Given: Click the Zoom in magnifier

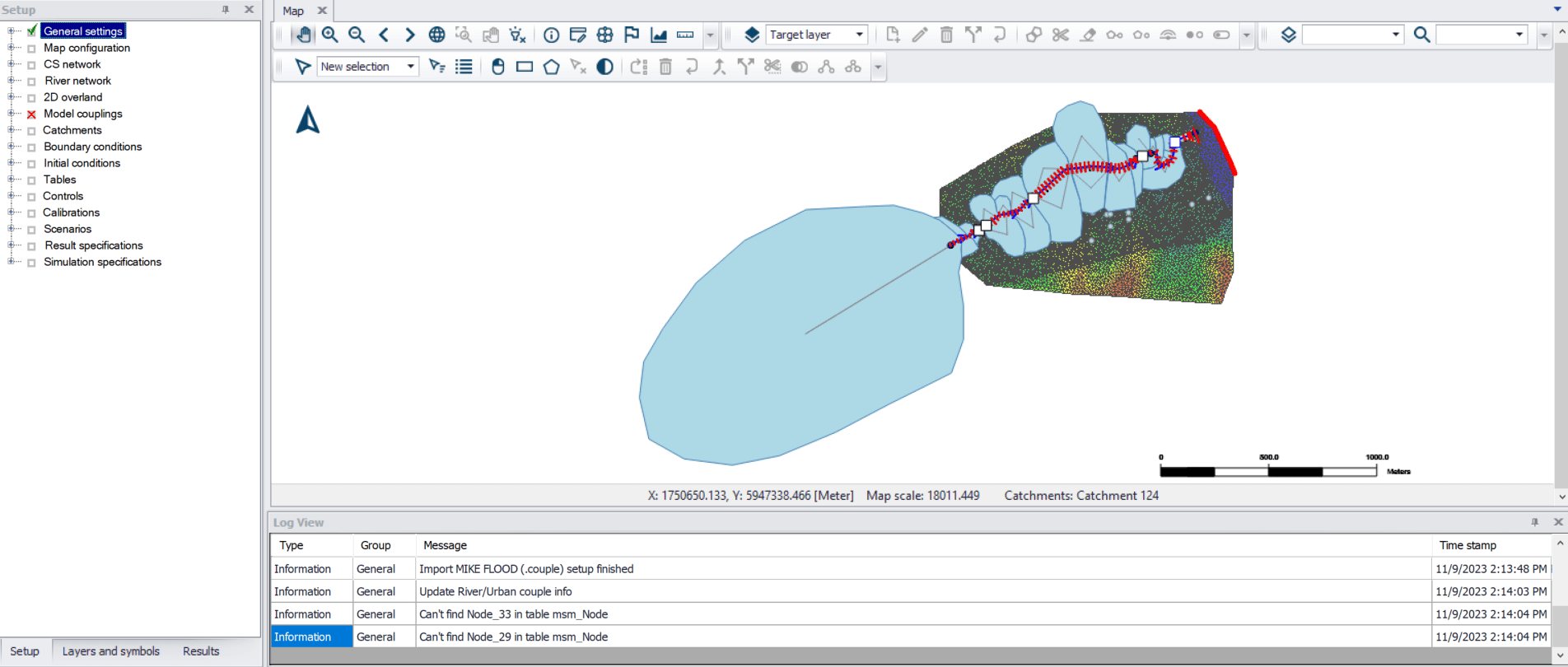Looking at the screenshot, I should click(x=330, y=35).
